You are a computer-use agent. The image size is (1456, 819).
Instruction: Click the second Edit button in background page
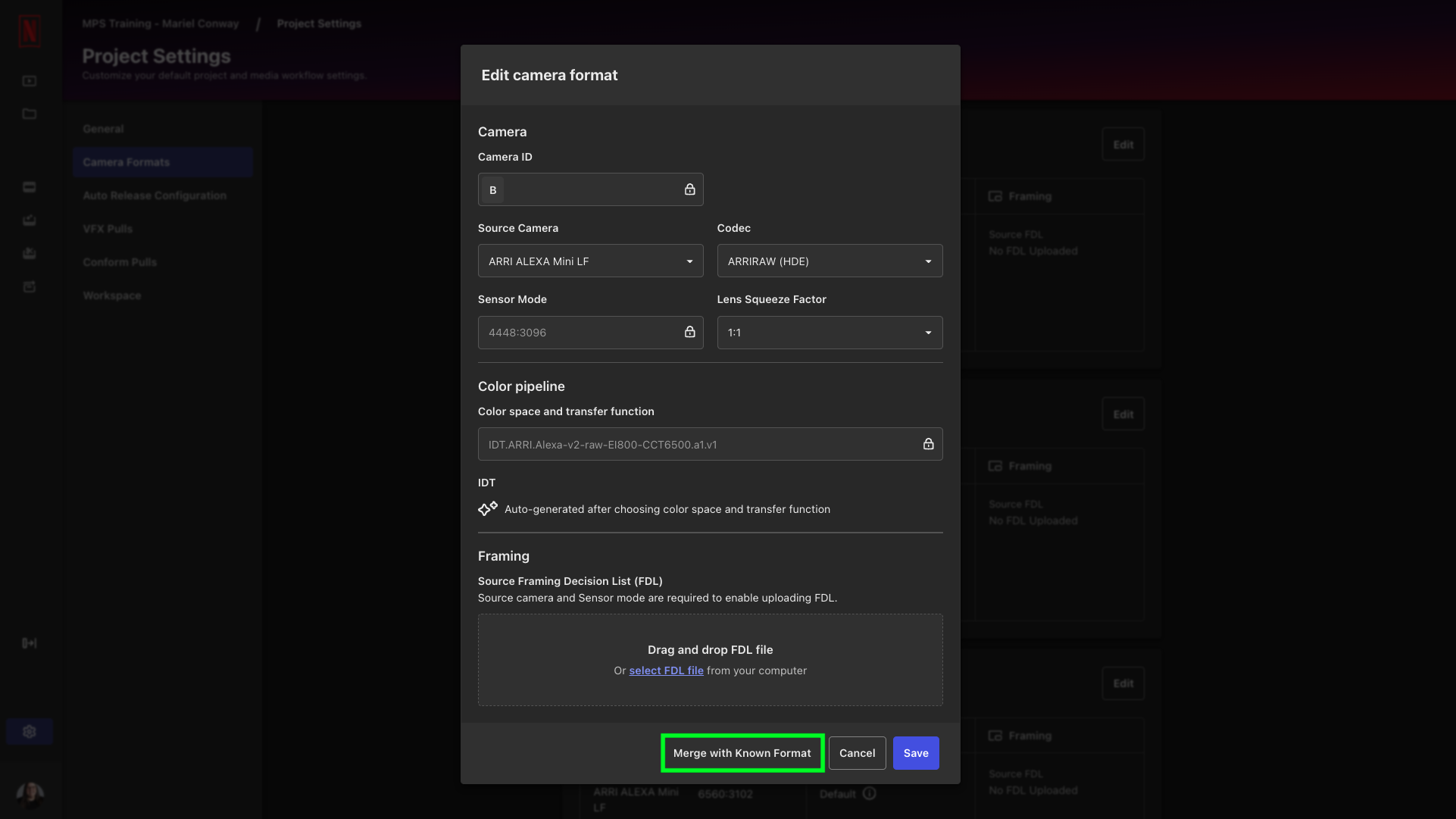tap(1123, 414)
